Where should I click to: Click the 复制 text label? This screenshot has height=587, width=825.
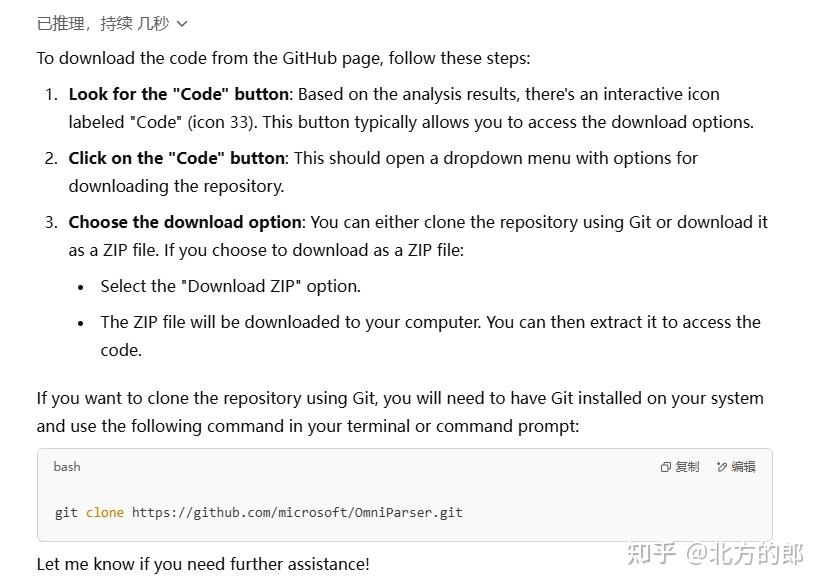coord(687,467)
